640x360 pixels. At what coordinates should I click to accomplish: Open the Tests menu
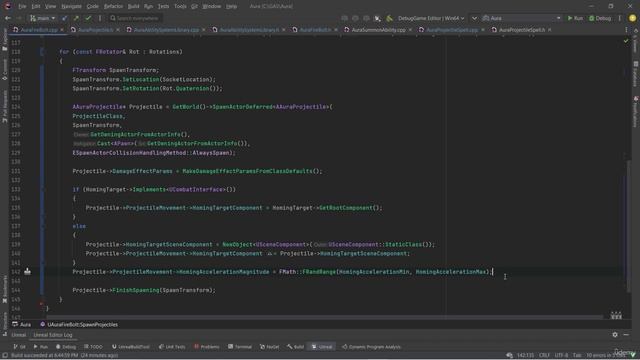[x=163, y=6]
